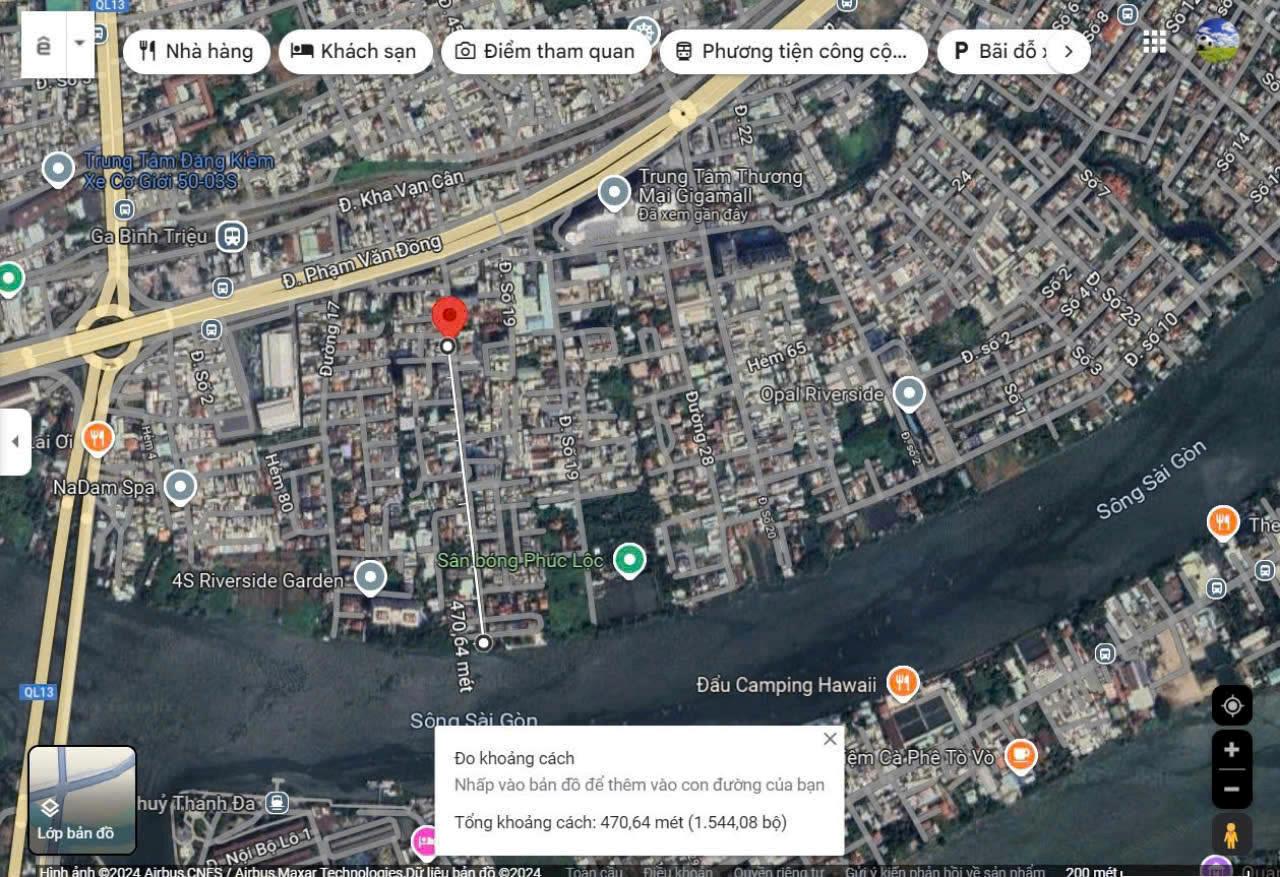This screenshot has height=877, width=1280.
Task: Click the my-location target icon
Action: click(x=1232, y=706)
